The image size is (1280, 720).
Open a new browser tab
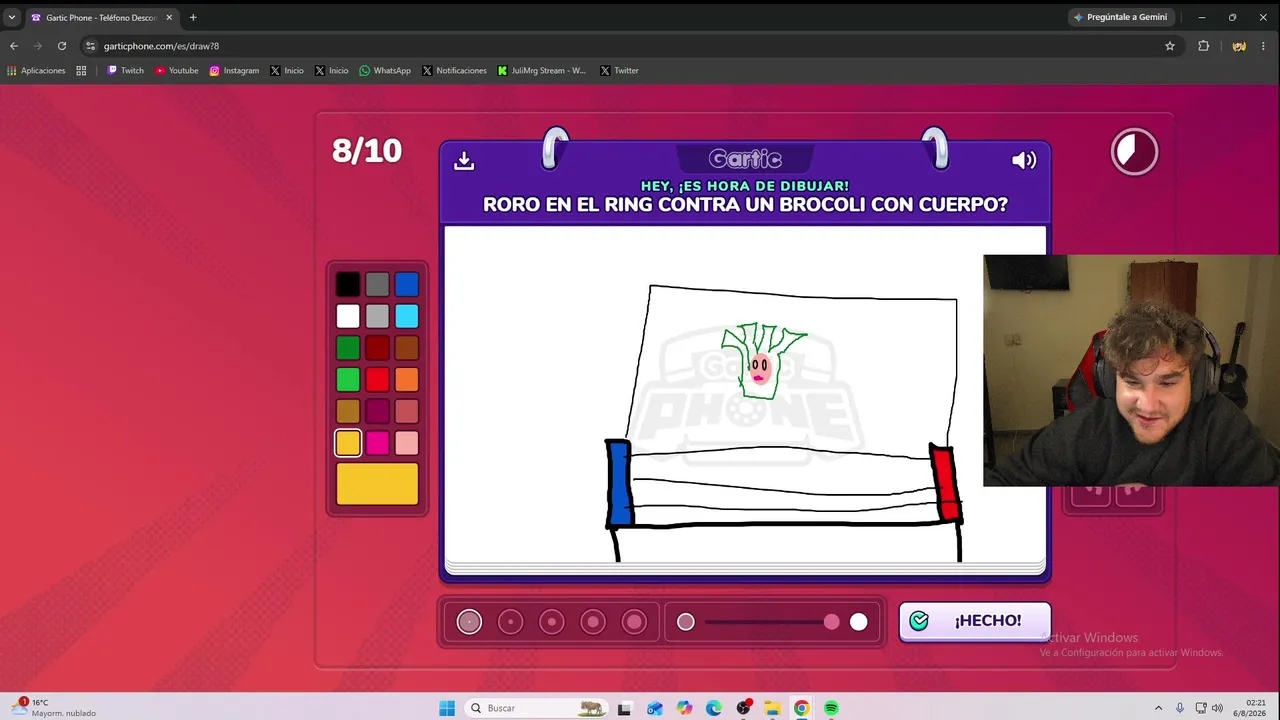click(193, 17)
